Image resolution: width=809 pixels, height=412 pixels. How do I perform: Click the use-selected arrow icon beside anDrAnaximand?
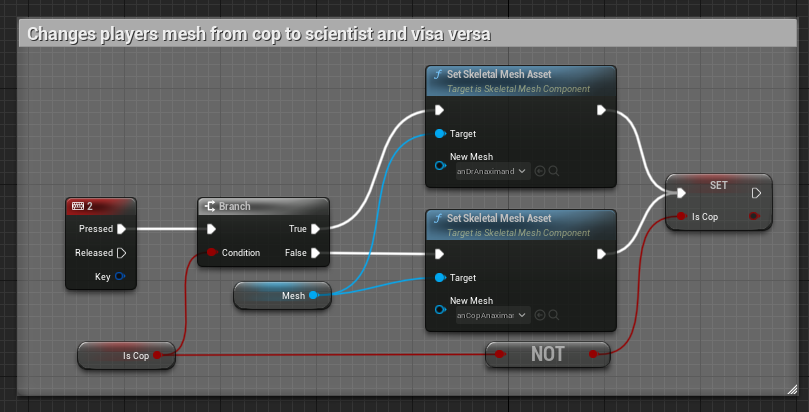[540, 171]
